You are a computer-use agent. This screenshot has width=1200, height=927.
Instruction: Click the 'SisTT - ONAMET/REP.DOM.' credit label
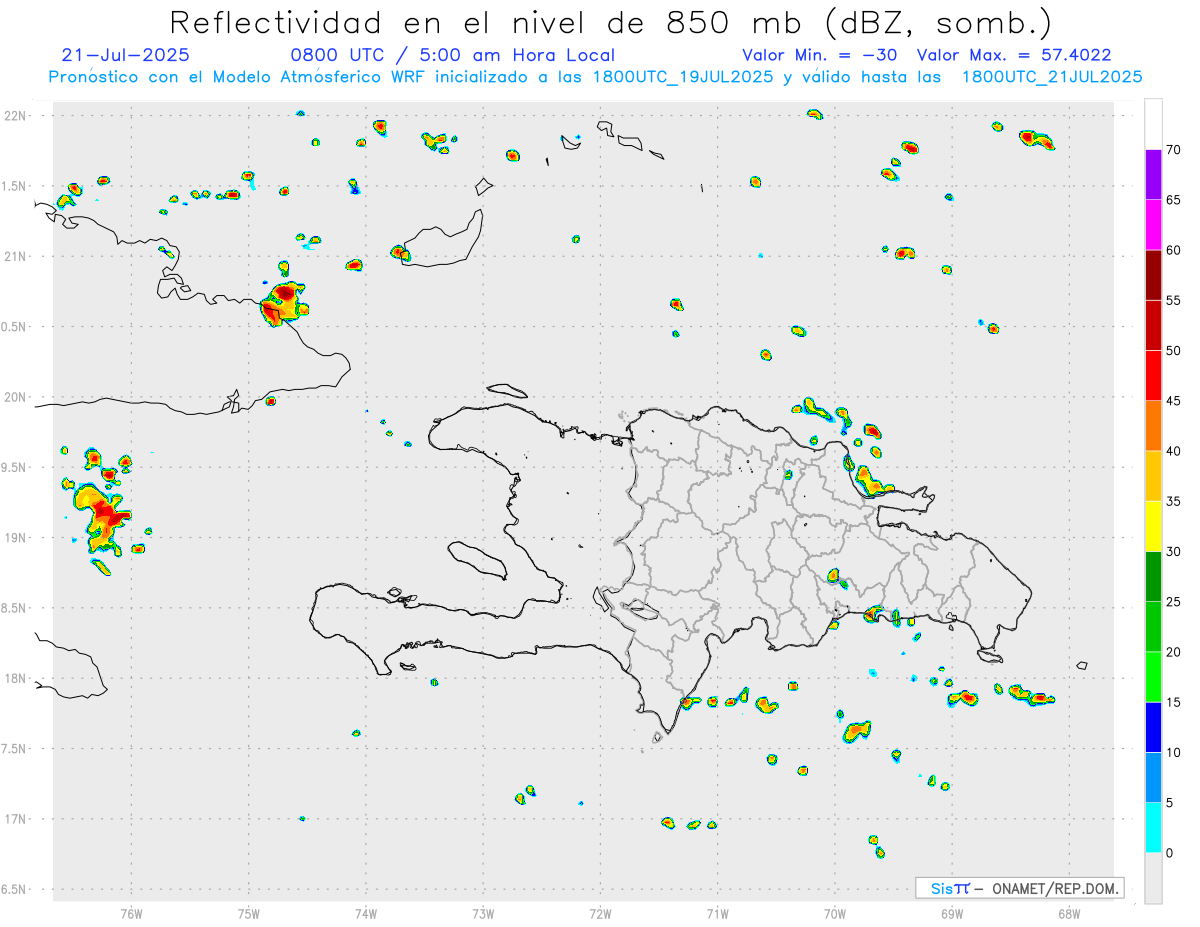click(1020, 888)
